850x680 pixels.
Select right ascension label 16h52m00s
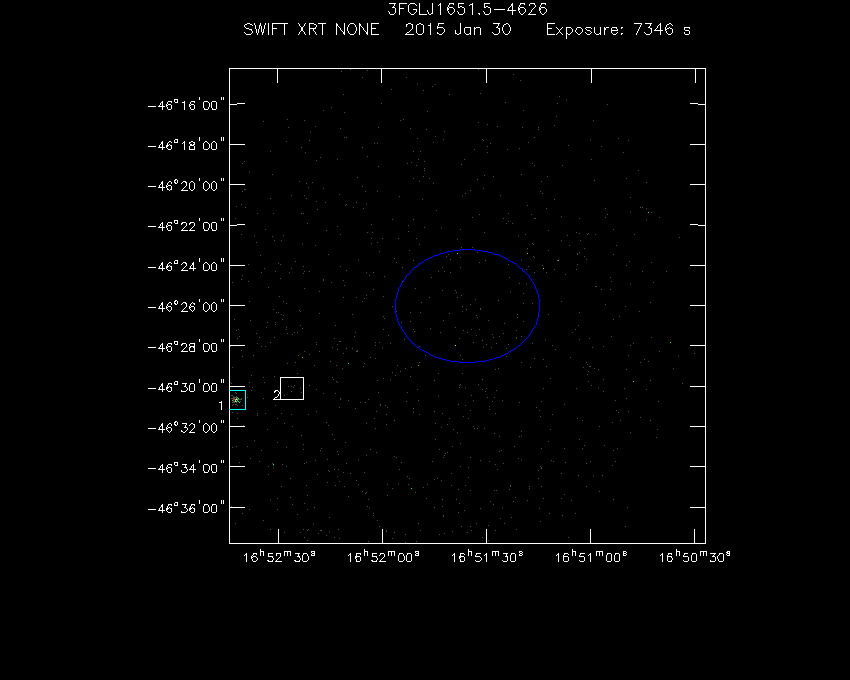(x=383, y=557)
